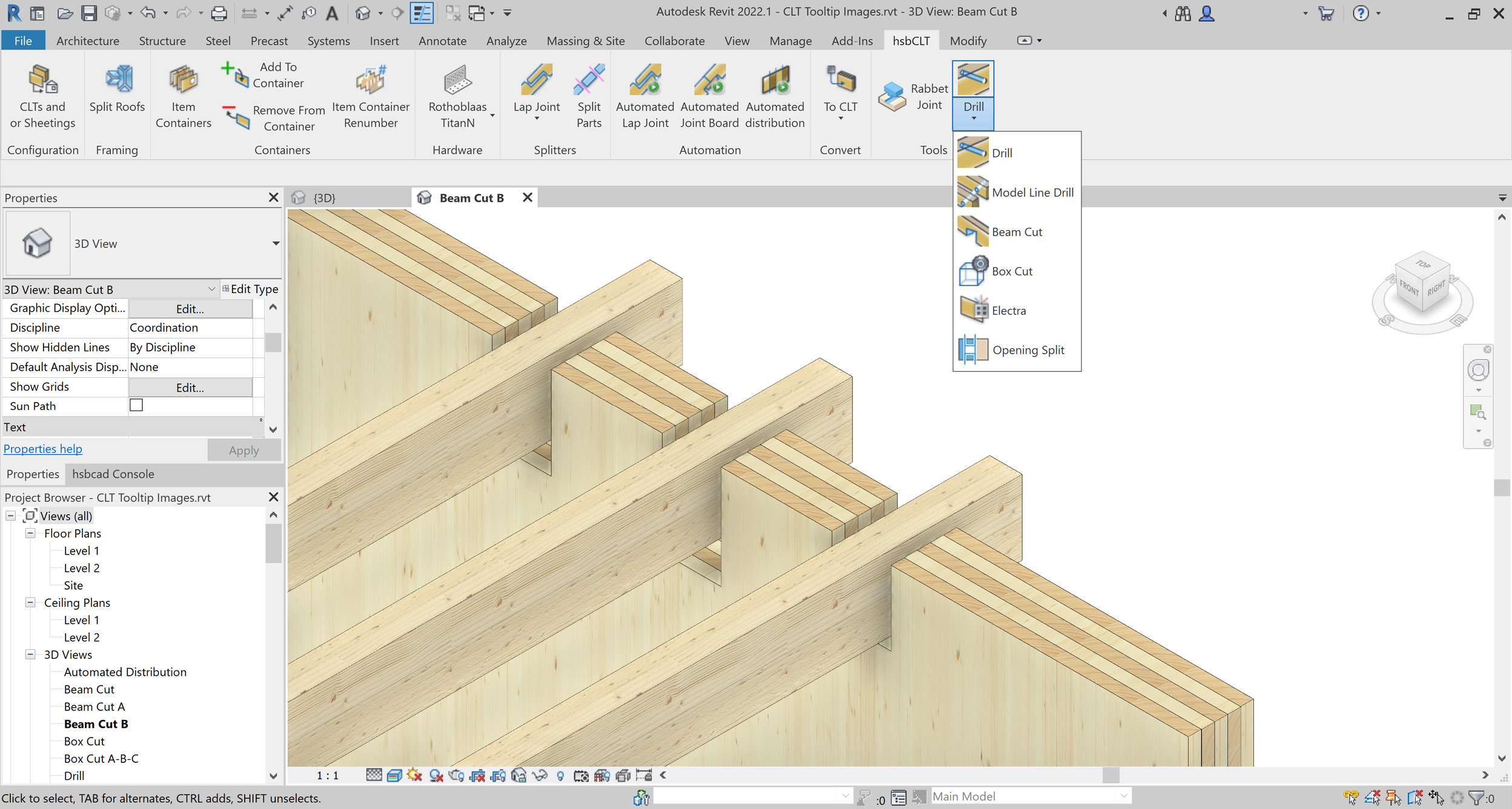Open the 3D View type selector dropdown
This screenshot has height=809, width=1512.
(275, 243)
